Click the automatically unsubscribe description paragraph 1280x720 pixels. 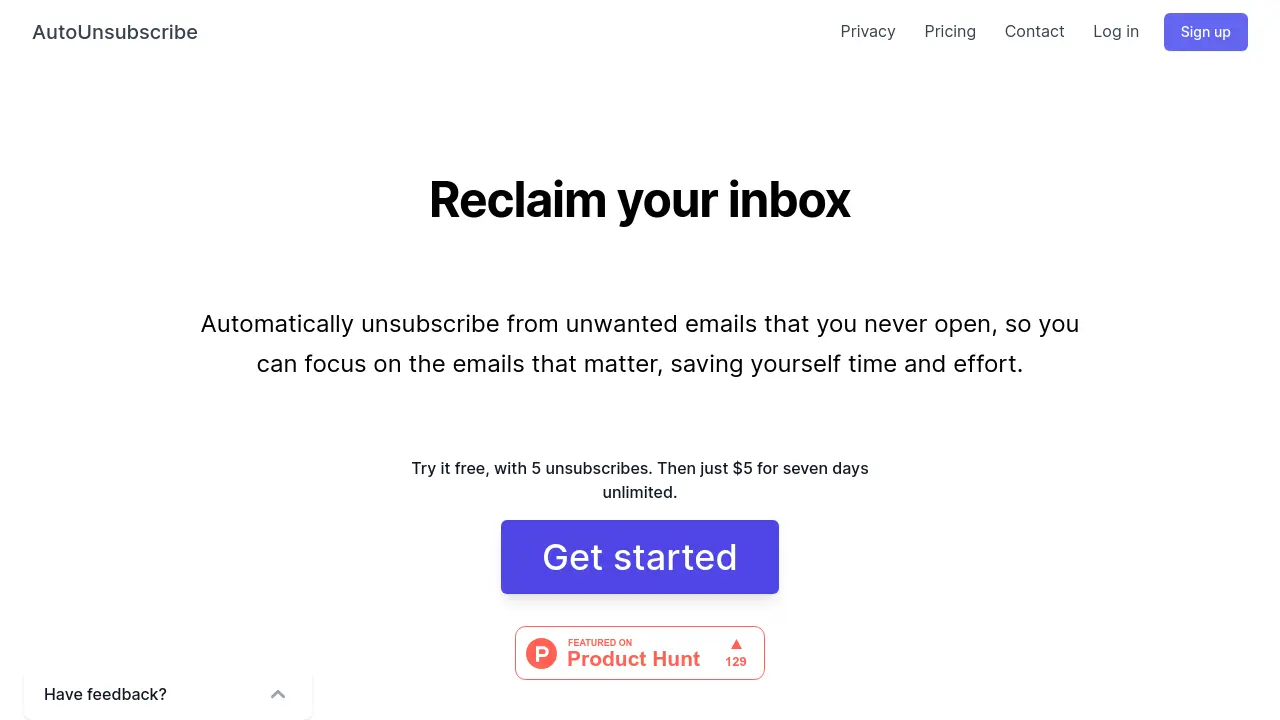[x=640, y=344]
